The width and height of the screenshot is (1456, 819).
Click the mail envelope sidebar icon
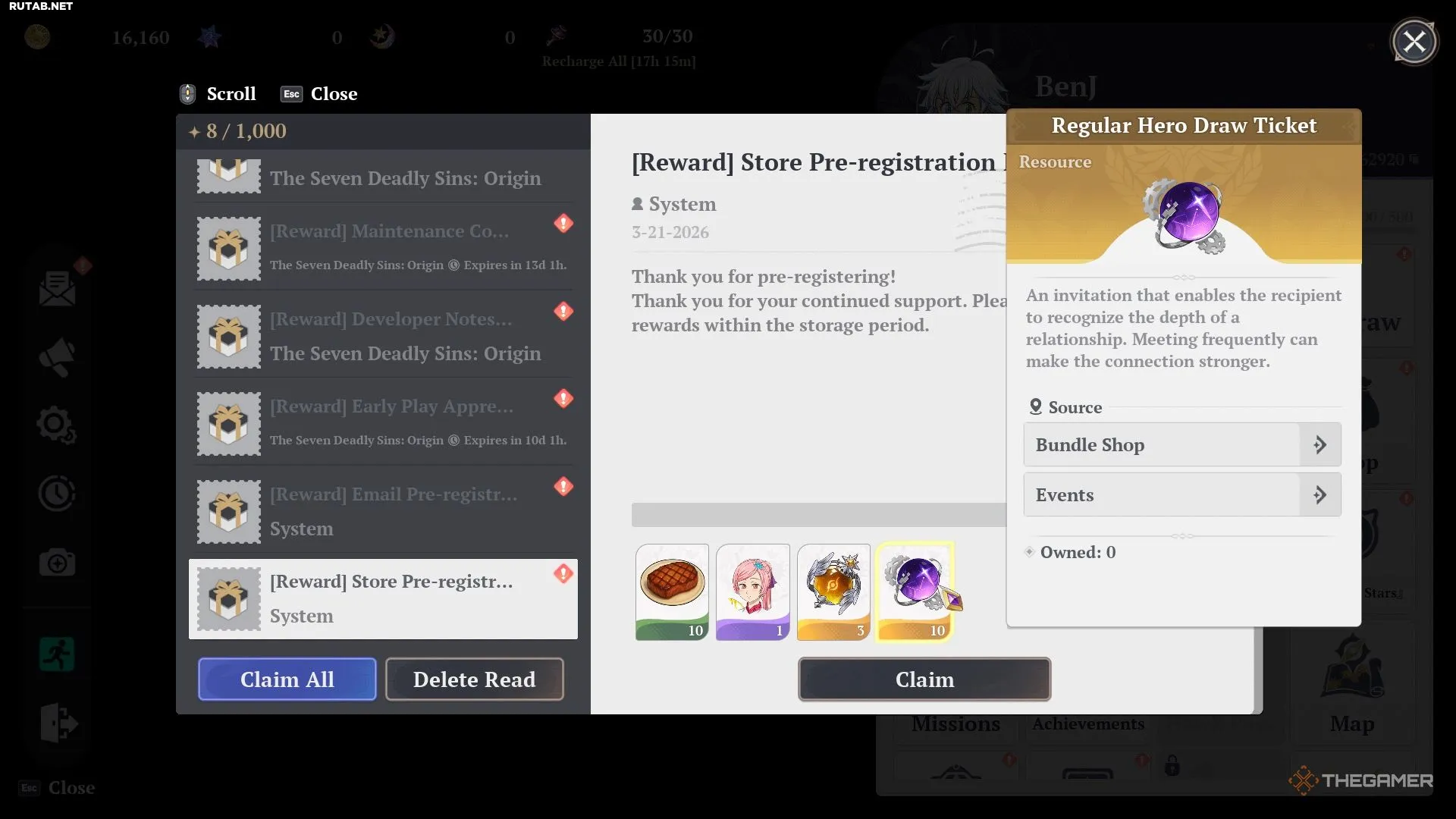(x=58, y=289)
